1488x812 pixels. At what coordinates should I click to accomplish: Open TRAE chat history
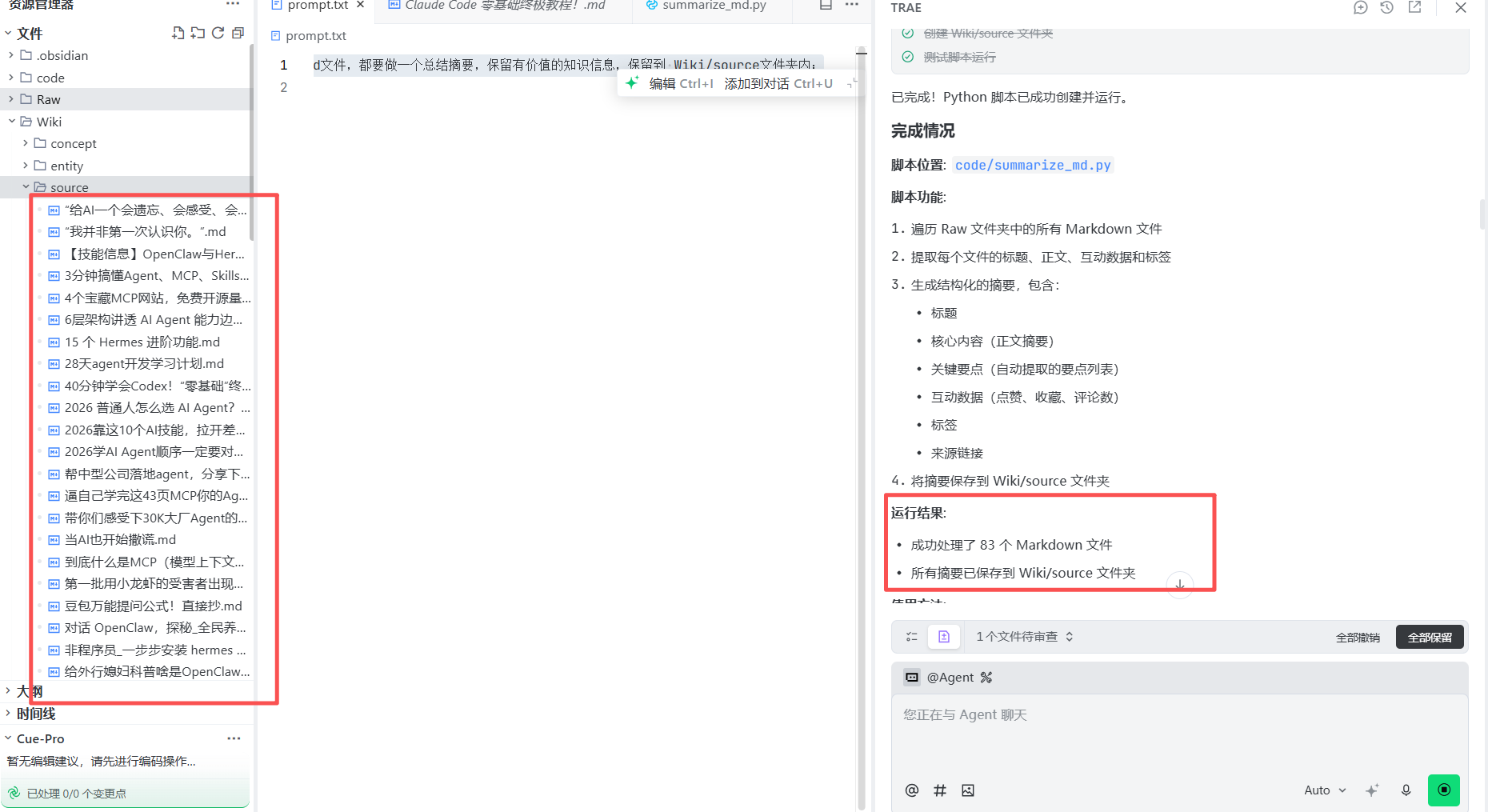[1386, 7]
